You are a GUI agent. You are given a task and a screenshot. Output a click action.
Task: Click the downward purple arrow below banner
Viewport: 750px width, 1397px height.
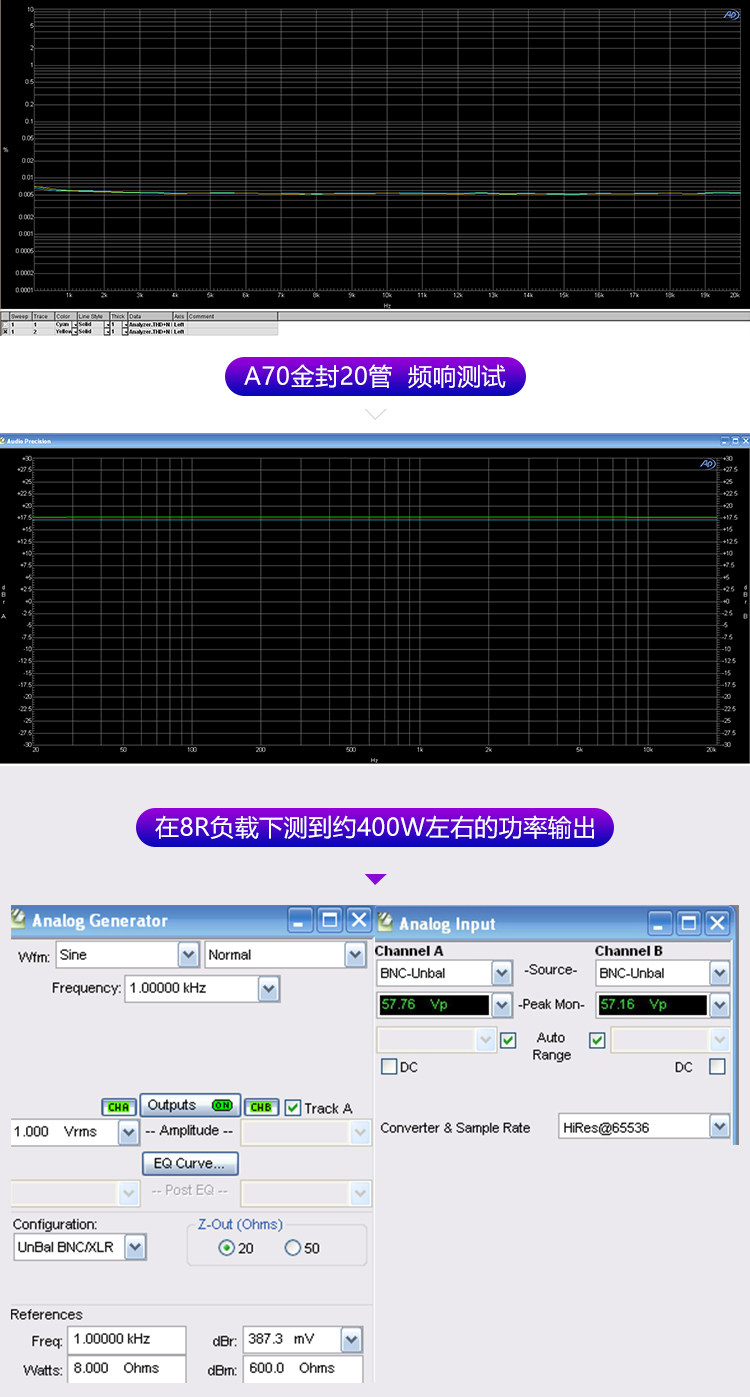375,879
